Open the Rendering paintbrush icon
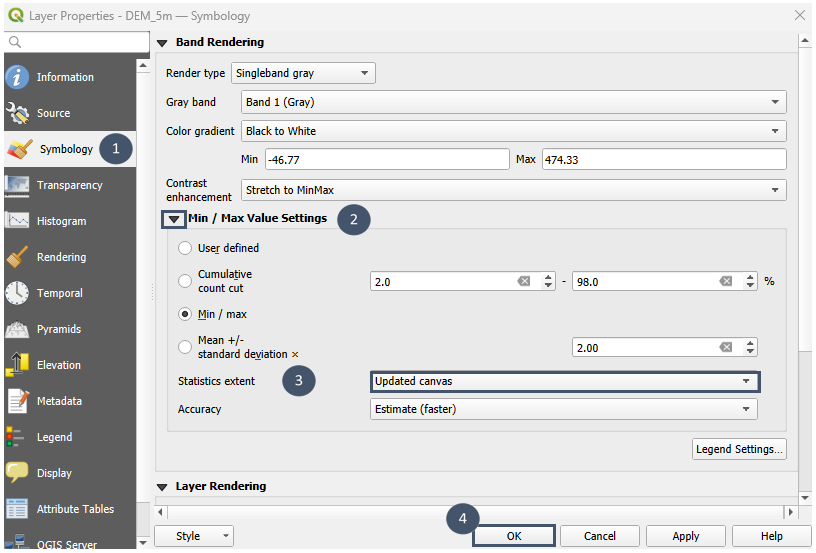 click(x=18, y=257)
